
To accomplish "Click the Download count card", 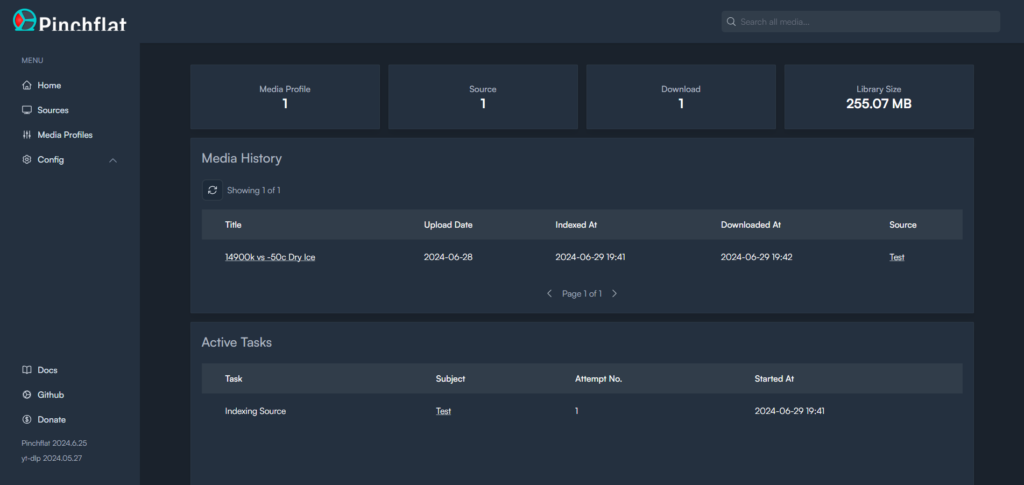I will [x=680, y=97].
